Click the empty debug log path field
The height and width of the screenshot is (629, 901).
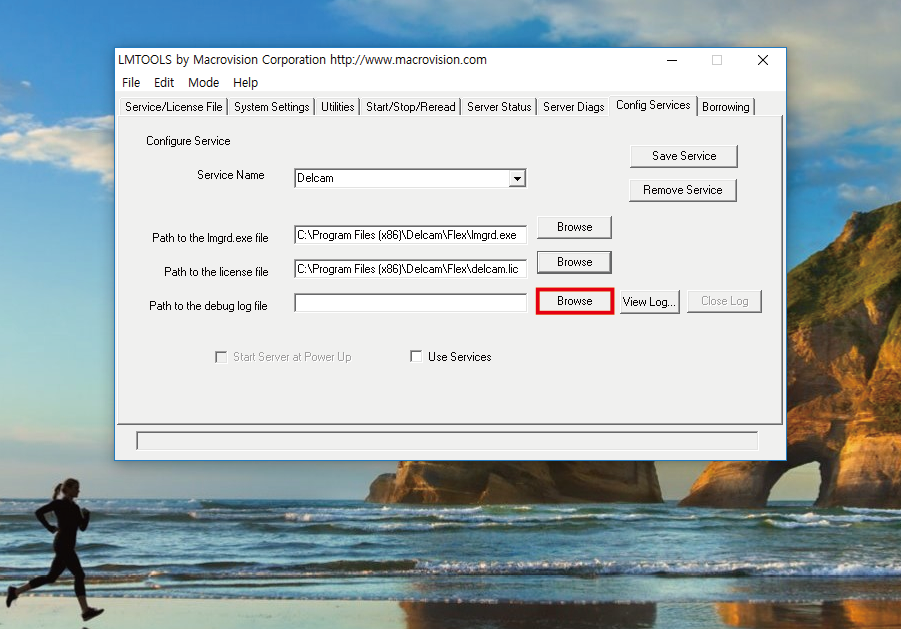pos(410,303)
